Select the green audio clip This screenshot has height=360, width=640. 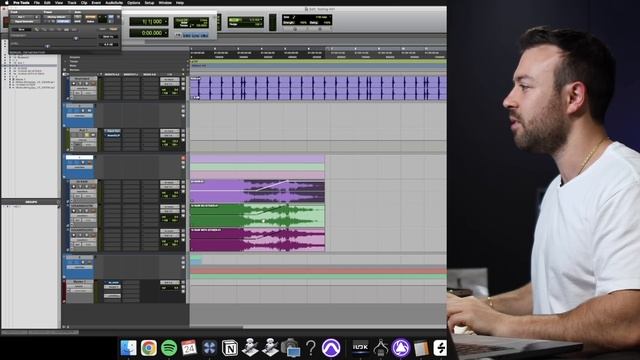257,216
